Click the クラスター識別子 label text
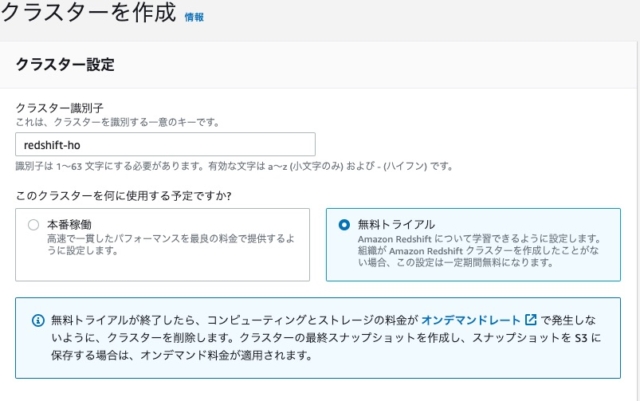This screenshot has width=640, height=401. point(60,108)
